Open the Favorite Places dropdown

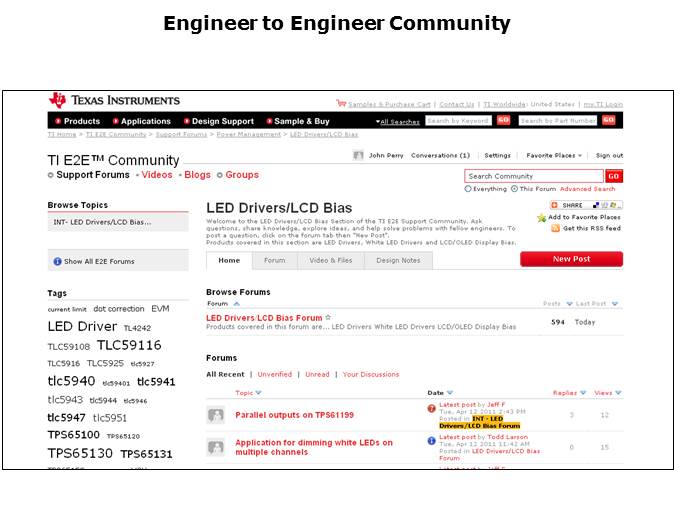point(554,156)
